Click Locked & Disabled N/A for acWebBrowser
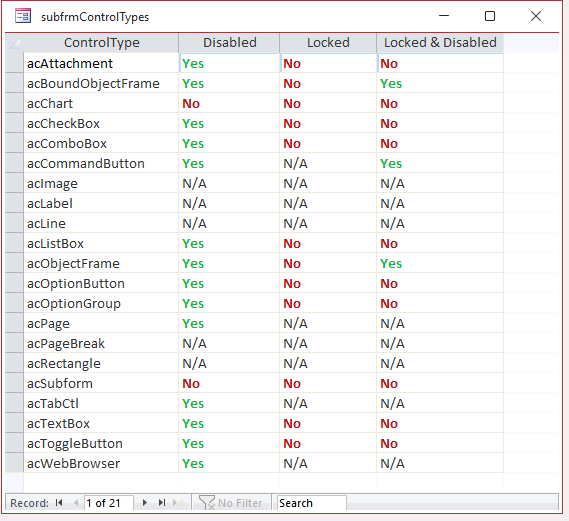Image resolution: width=569 pixels, height=521 pixels. (440, 463)
